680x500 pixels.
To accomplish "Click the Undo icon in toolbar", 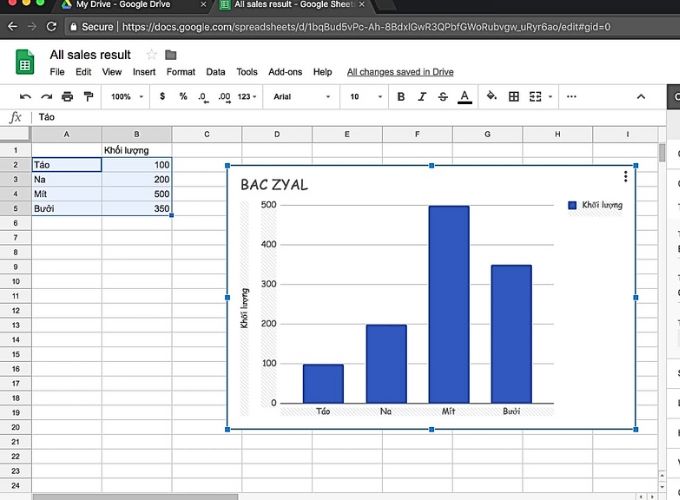I will click(x=25, y=96).
